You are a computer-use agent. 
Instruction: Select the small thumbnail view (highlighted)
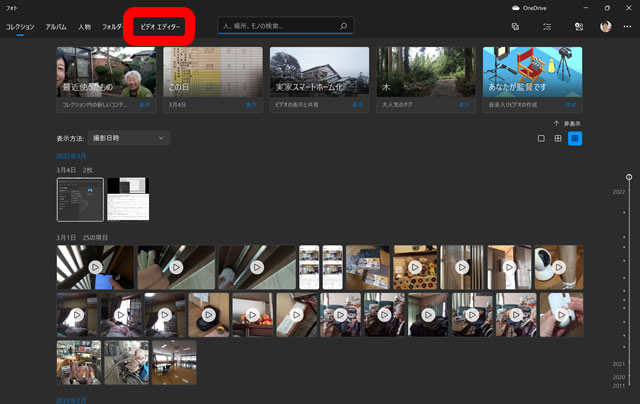coord(575,138)
